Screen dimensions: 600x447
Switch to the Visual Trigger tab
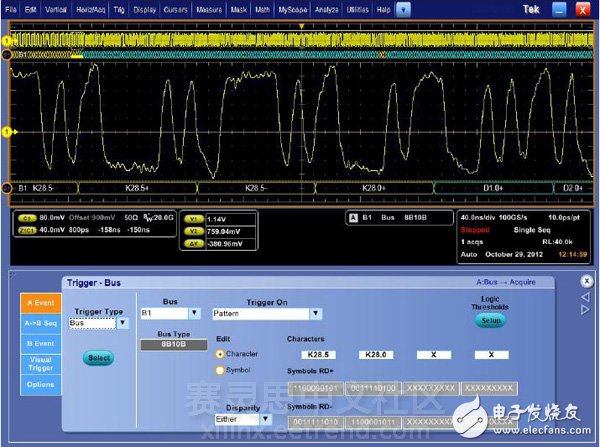pyautogui.click(x=40, y=364)
